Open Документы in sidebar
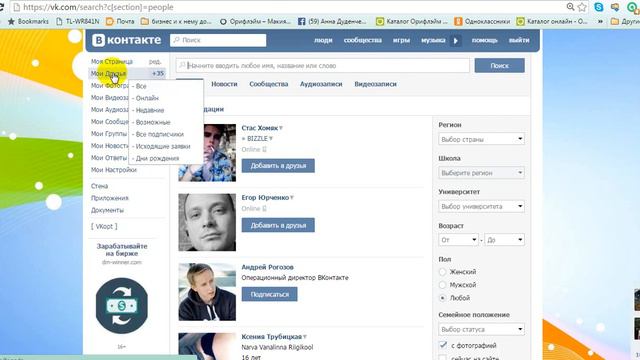Screen dimensions: 640x360 click(x=107, y=210)
